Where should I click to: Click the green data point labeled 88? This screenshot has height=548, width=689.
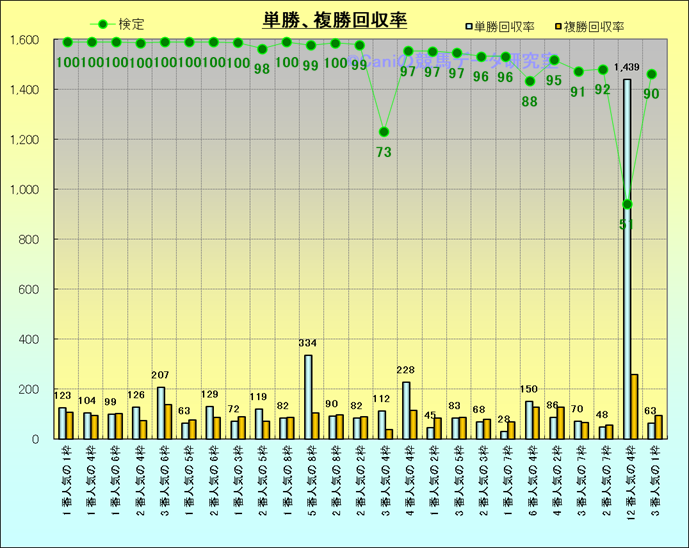[x=530, y=81]
